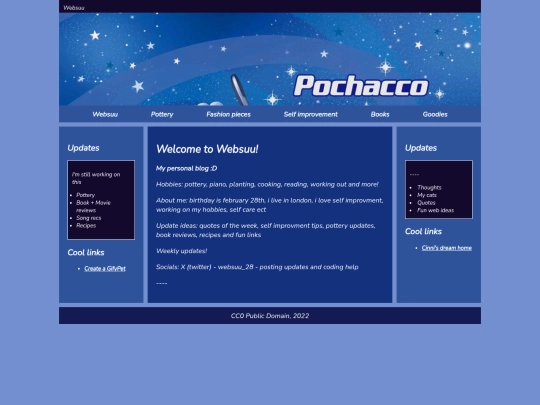Viewport: 540px width, 405px height.
Task: Select Self improvement nav item
Action: (x=311, y=114)
